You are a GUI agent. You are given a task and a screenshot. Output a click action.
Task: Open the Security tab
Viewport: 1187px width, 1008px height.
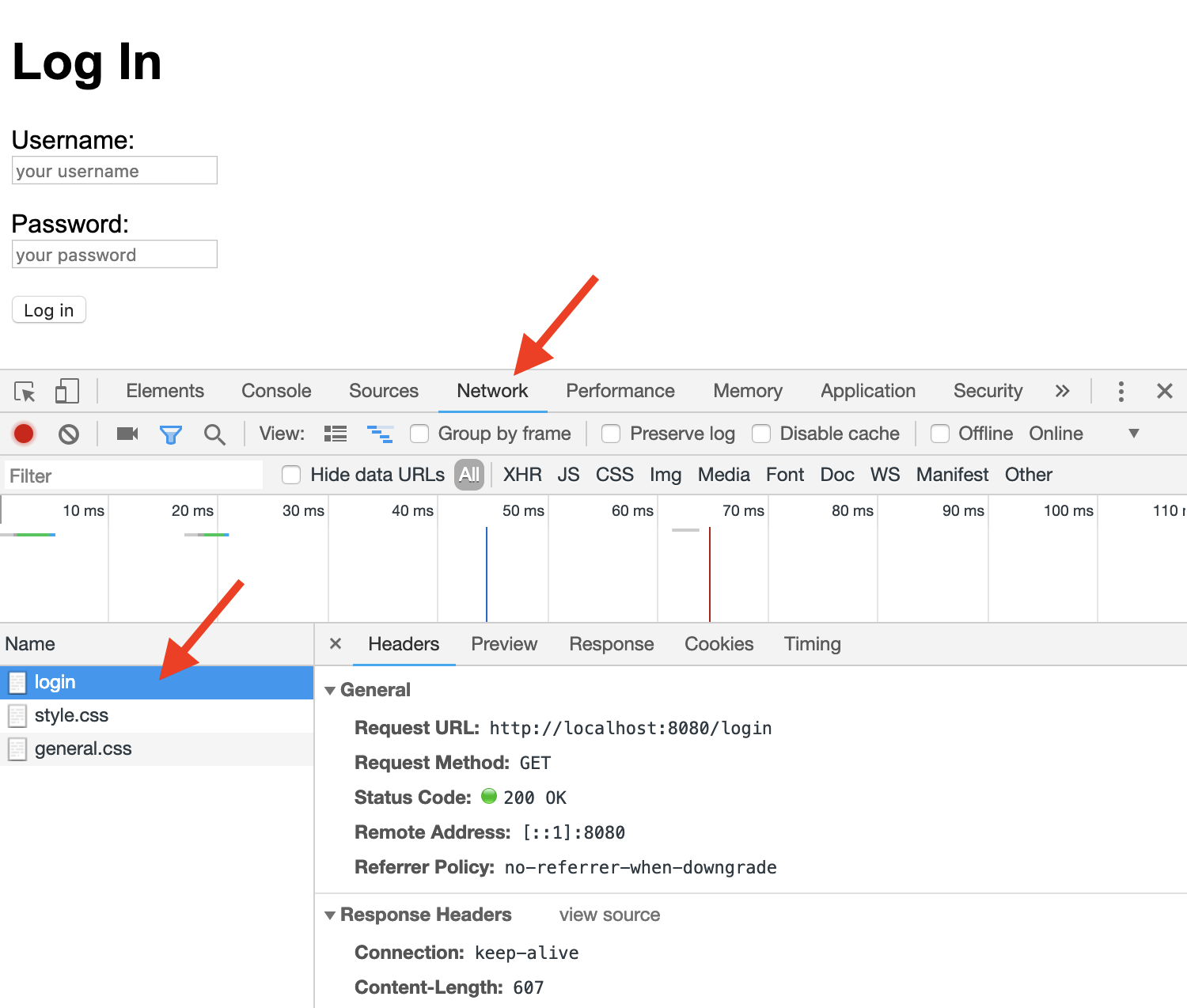pyautogui.click(x=988, y=391)
